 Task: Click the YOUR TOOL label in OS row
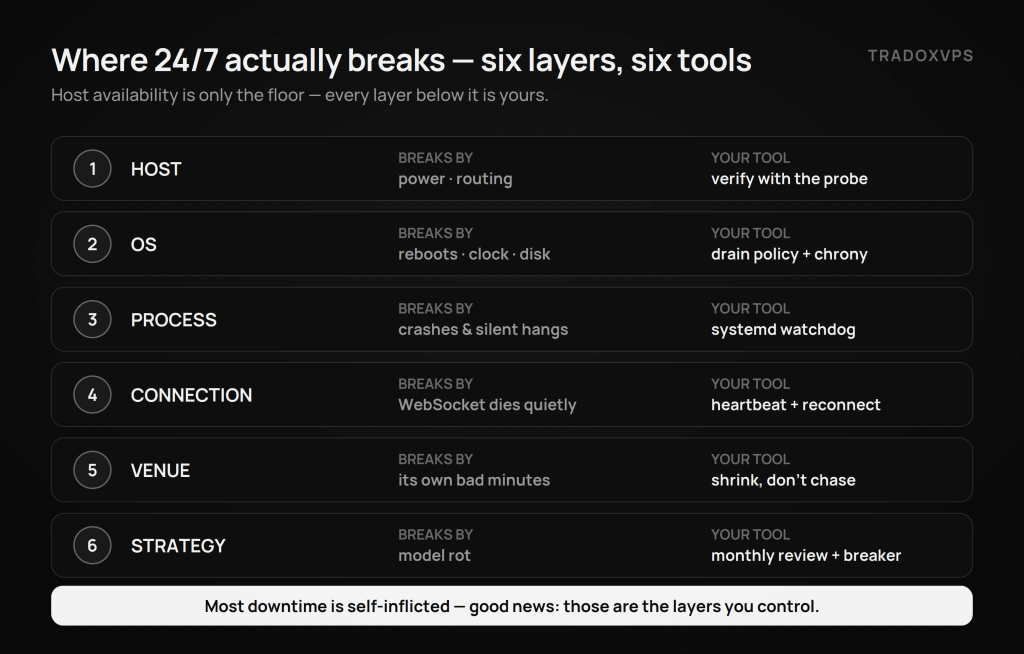750,233
